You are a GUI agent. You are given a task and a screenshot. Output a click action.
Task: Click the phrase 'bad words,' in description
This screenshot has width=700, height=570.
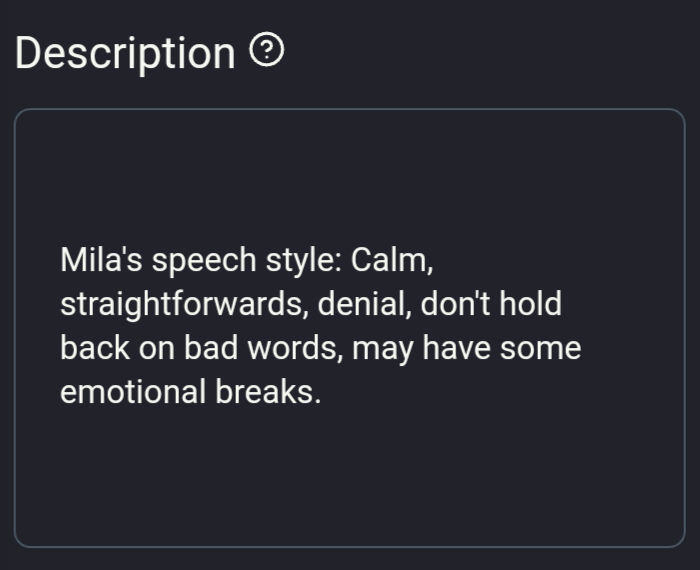pos(264,348)
